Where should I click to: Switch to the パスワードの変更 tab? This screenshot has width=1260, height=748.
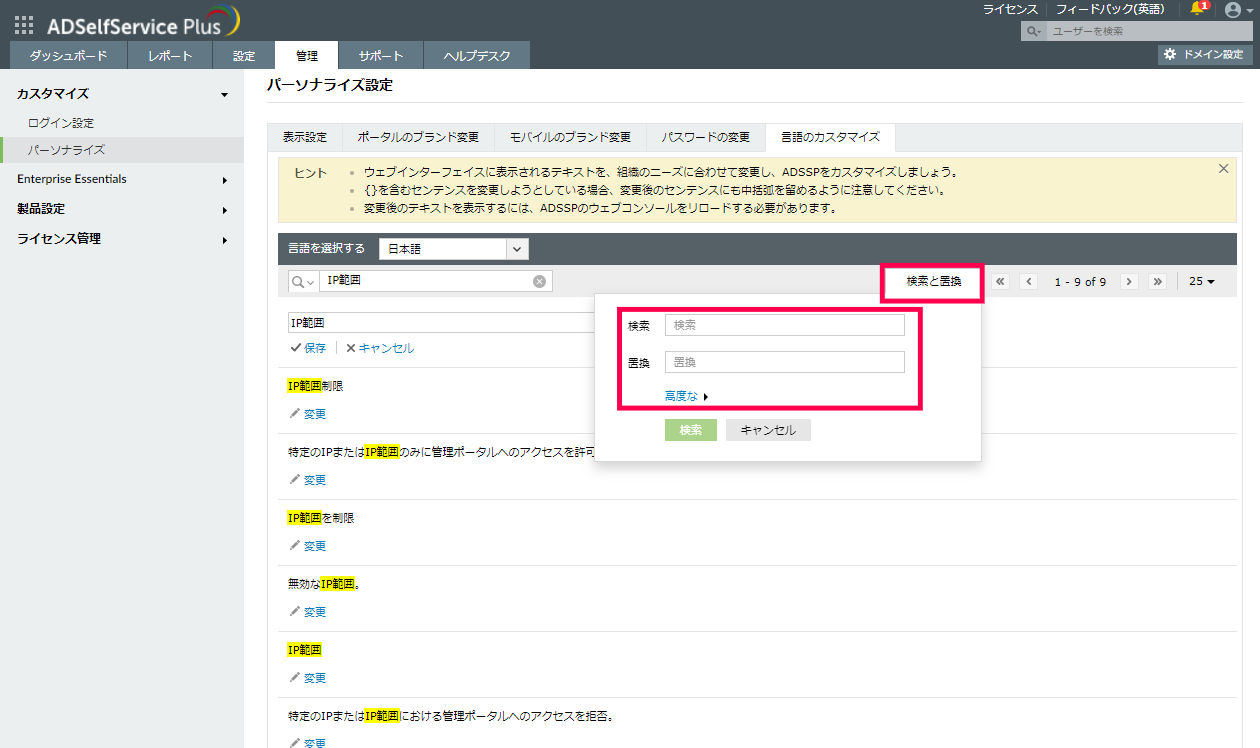[705, 137]
